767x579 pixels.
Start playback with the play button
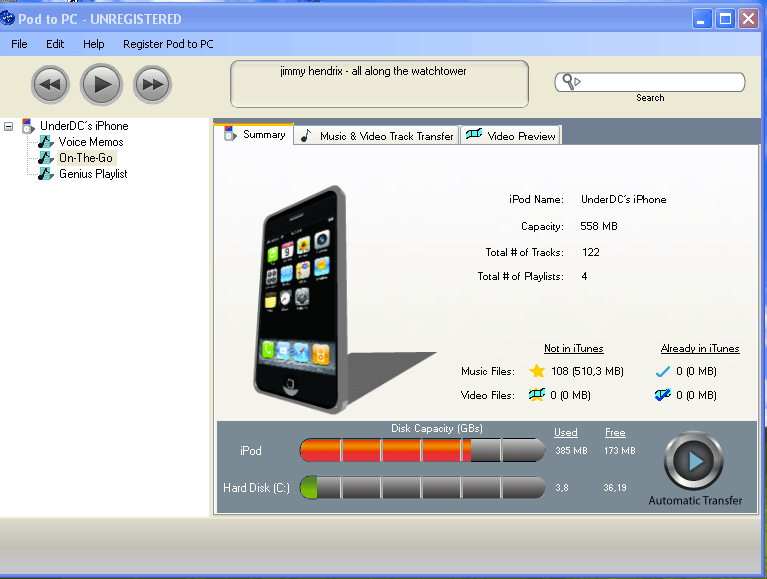pos(101,85)
